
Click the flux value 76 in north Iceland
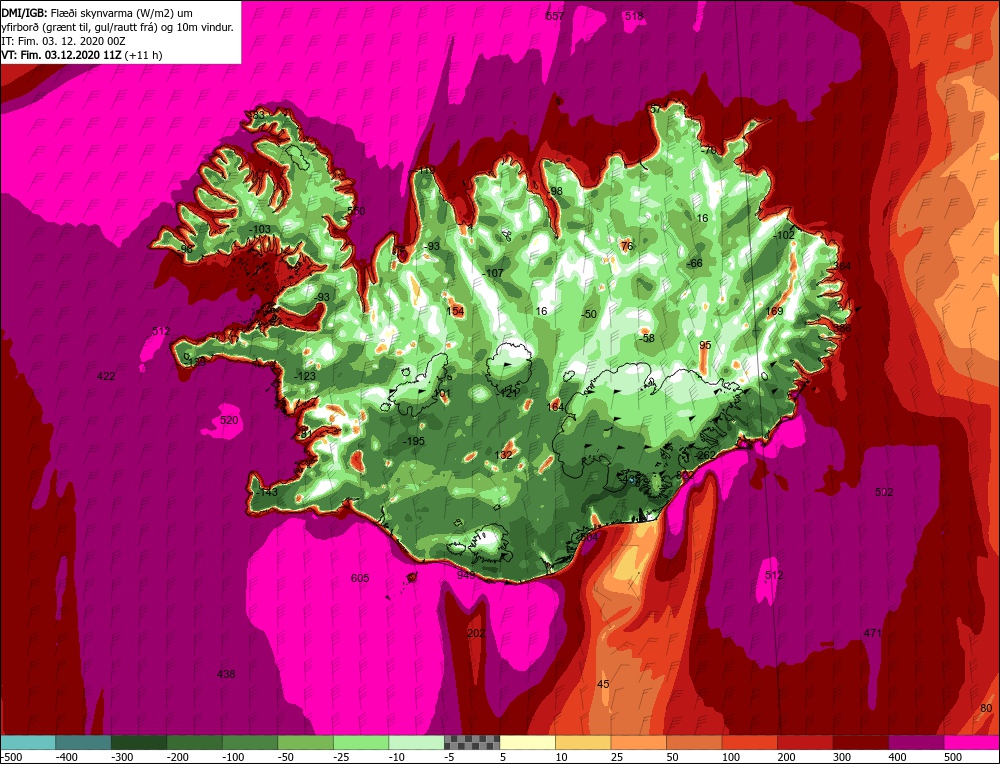point(627,246)
